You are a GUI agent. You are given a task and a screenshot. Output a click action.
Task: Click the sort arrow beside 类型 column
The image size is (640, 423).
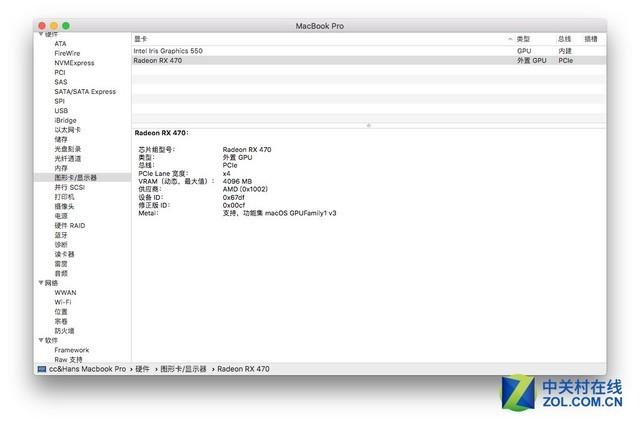pos(510,39)
